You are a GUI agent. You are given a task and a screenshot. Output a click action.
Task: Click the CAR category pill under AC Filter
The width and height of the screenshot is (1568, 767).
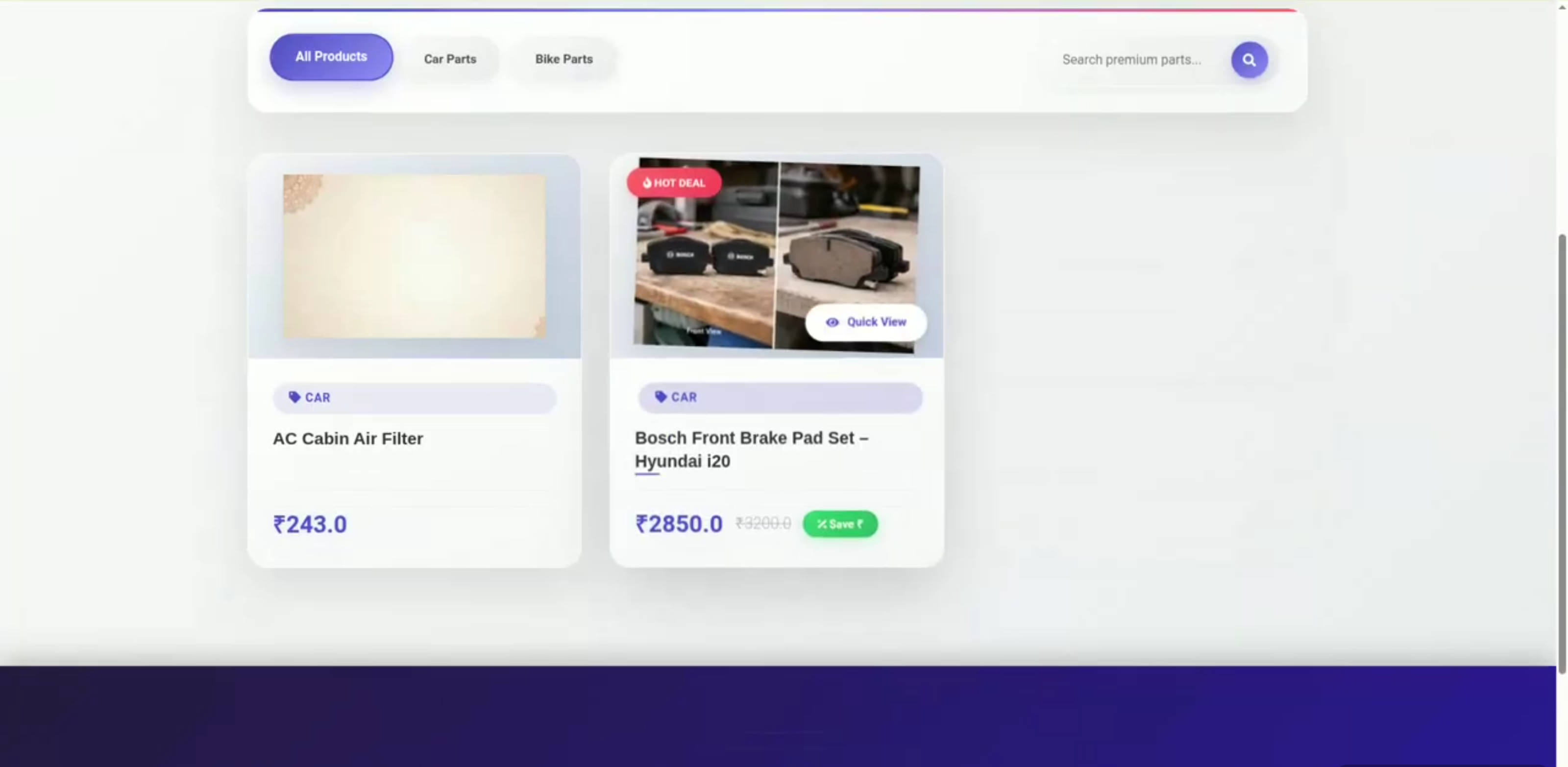[415, 398]
